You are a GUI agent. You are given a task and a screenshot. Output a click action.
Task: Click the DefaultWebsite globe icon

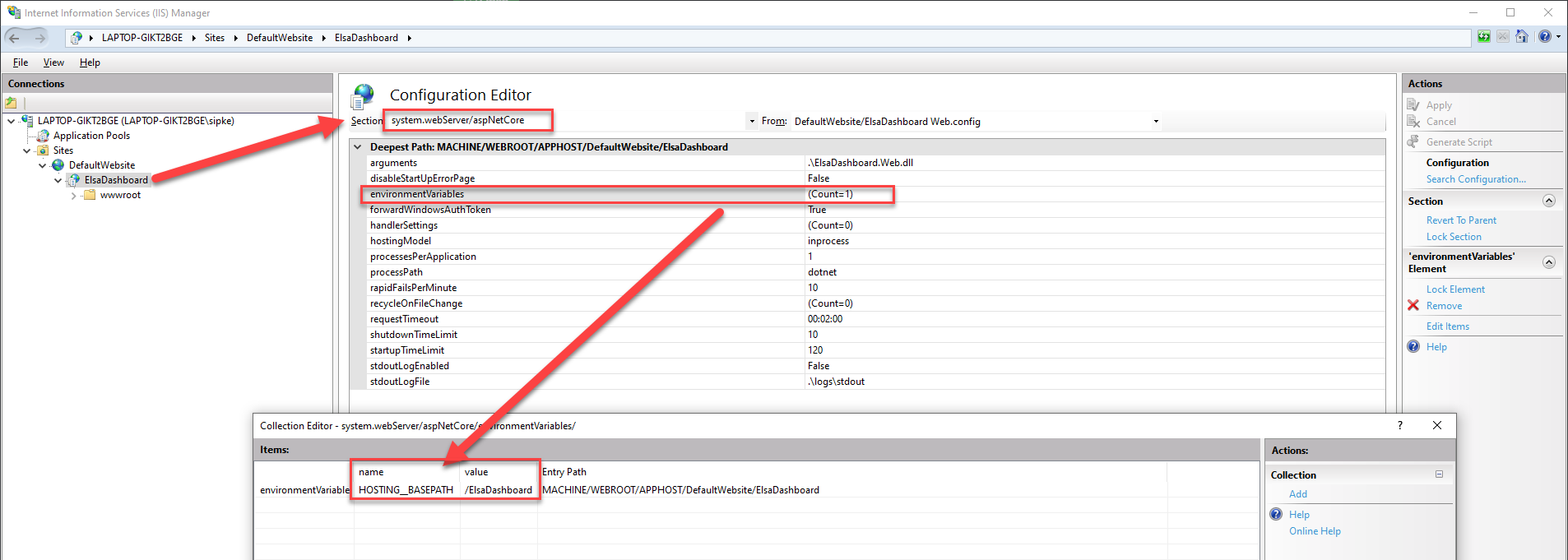click(x=58, y=165)
